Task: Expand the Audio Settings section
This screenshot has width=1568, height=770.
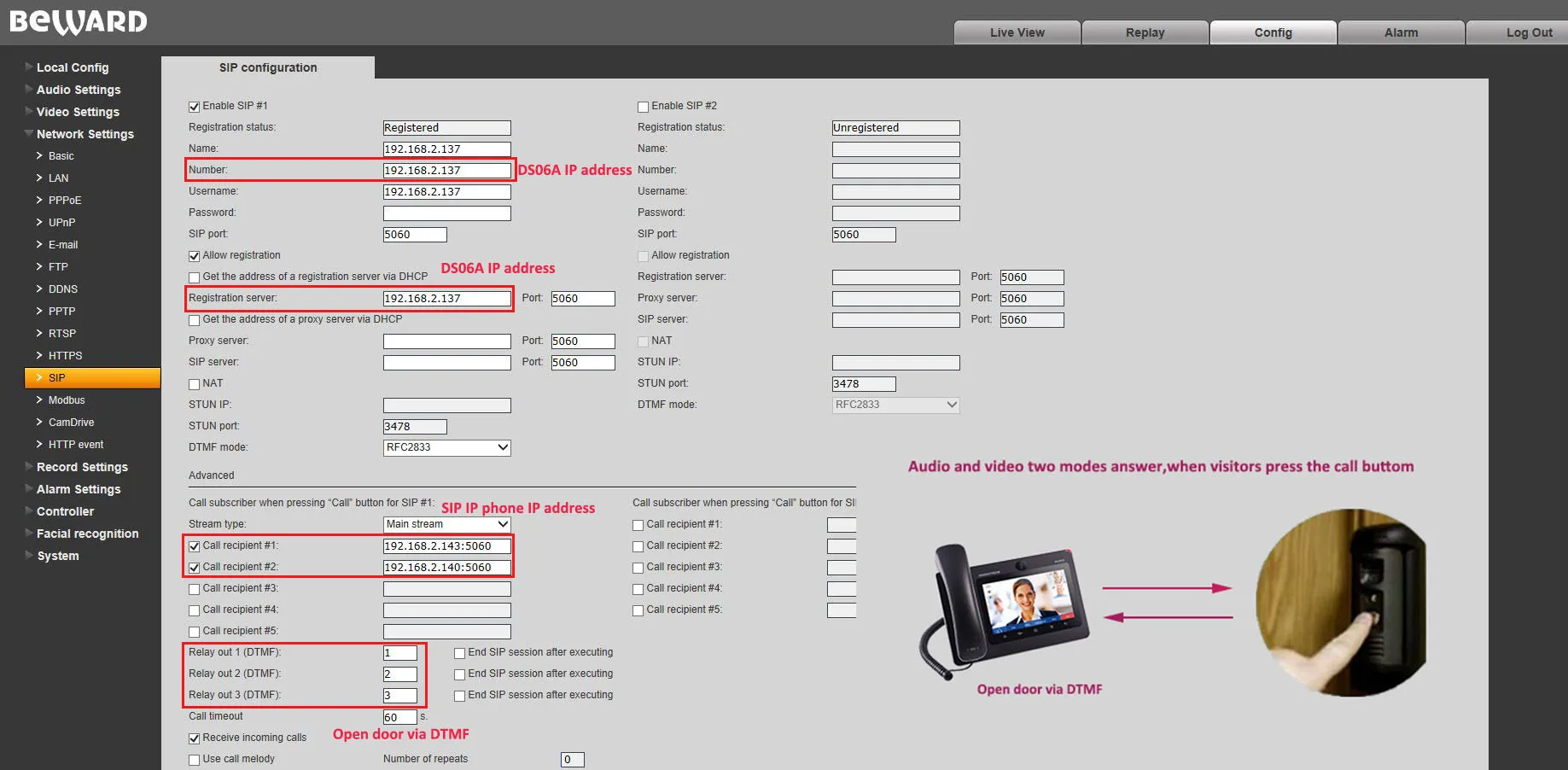Action: point(79,90)
